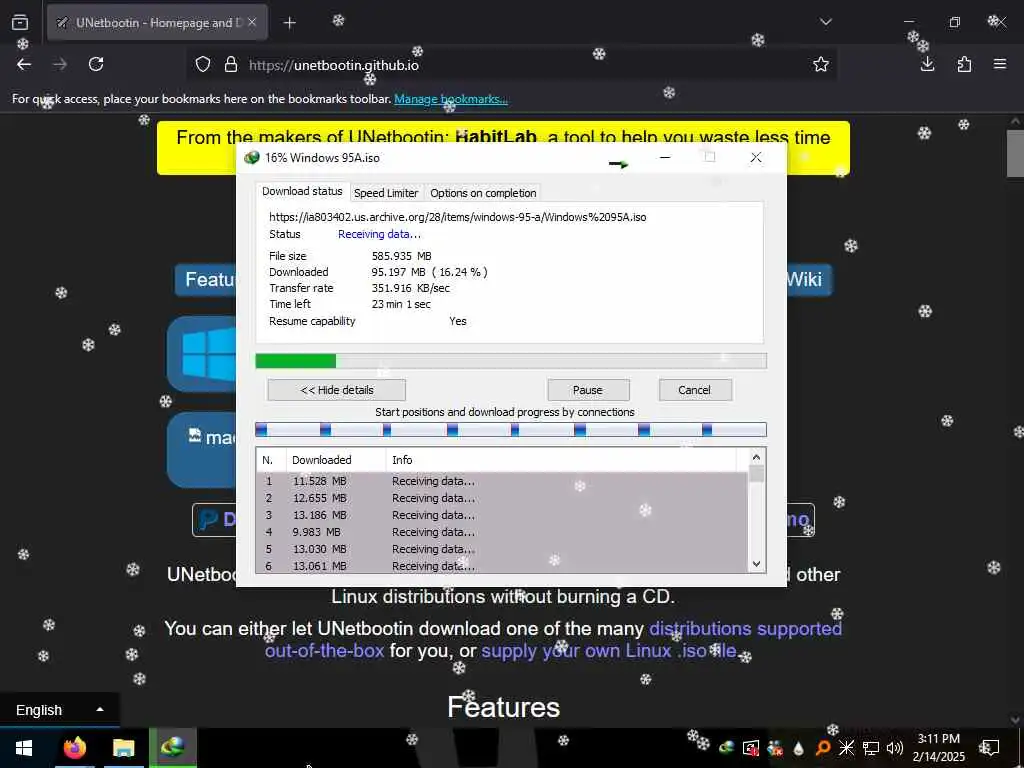Click the page vertical scrollbar thumb

pos(1014,153)
